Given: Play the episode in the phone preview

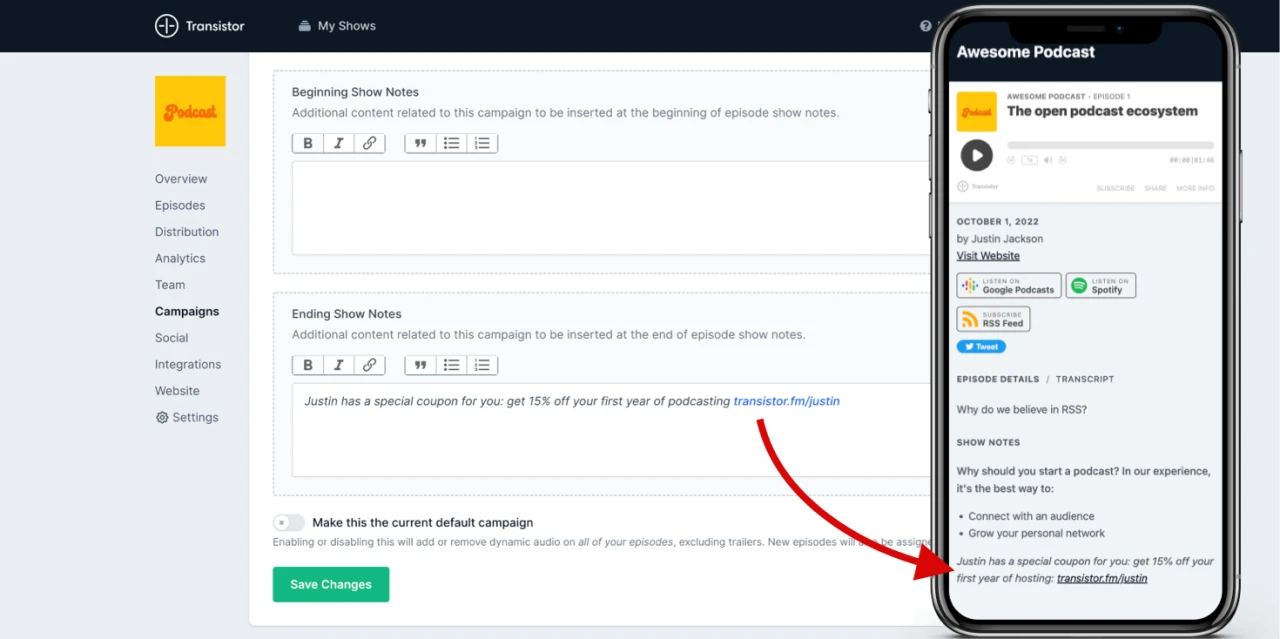Looking at the screenshot, I should click(976, 155).
